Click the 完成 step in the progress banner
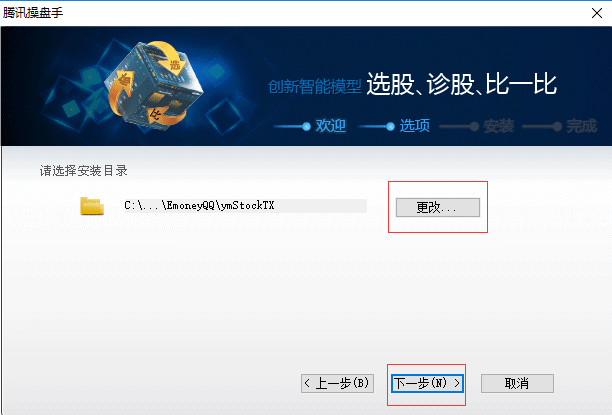This screenshot has width=612, height=415. [x=582, y=126]
